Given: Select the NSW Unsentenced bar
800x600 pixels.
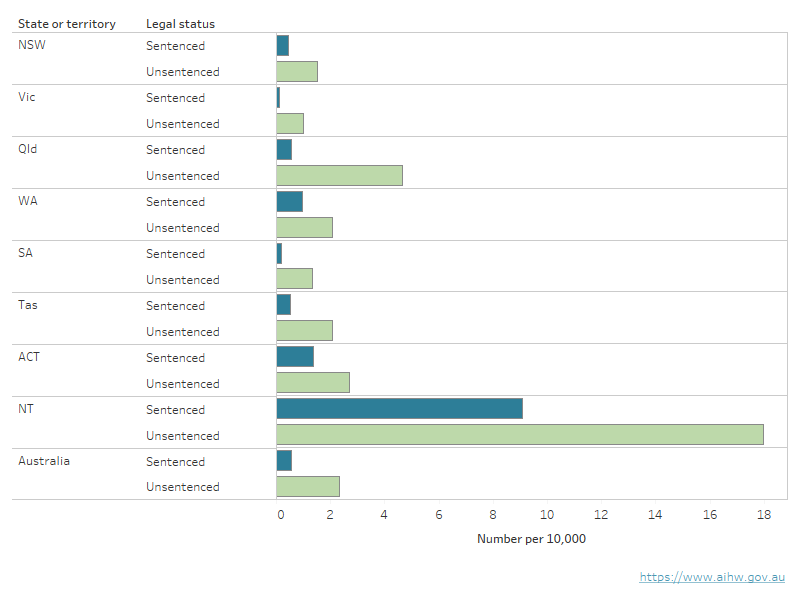Looking at the screenshot, I should tap(297, 71).
